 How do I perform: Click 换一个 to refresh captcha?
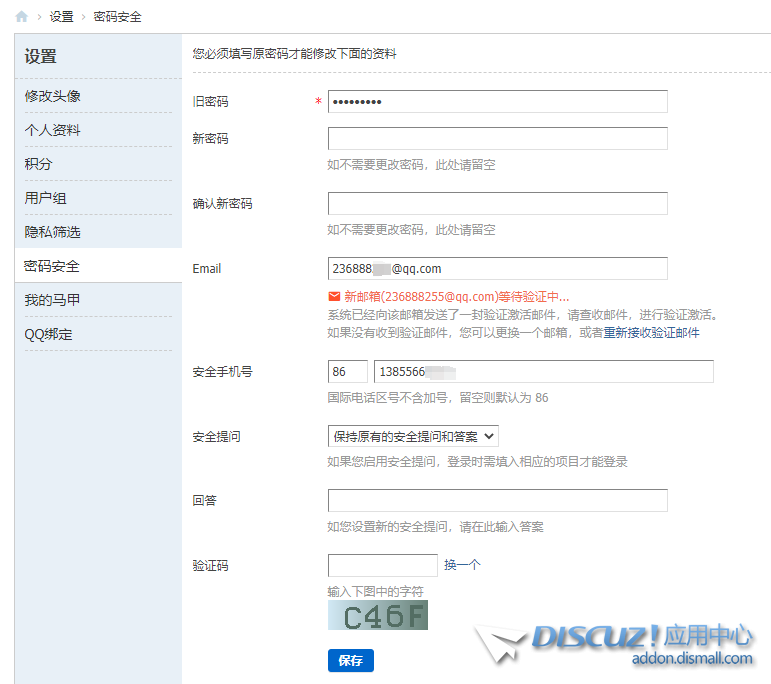click(462, 565)
